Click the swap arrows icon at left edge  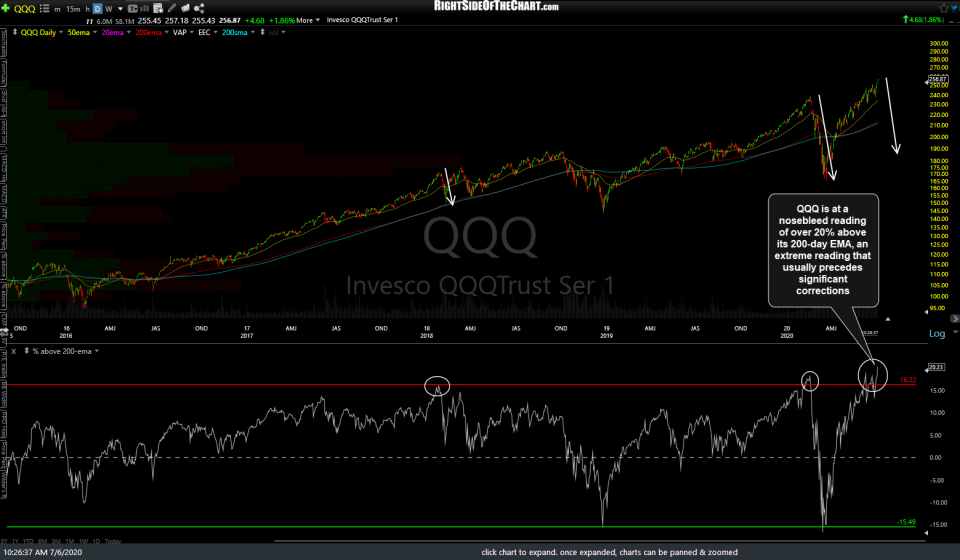tap(4, 330)
